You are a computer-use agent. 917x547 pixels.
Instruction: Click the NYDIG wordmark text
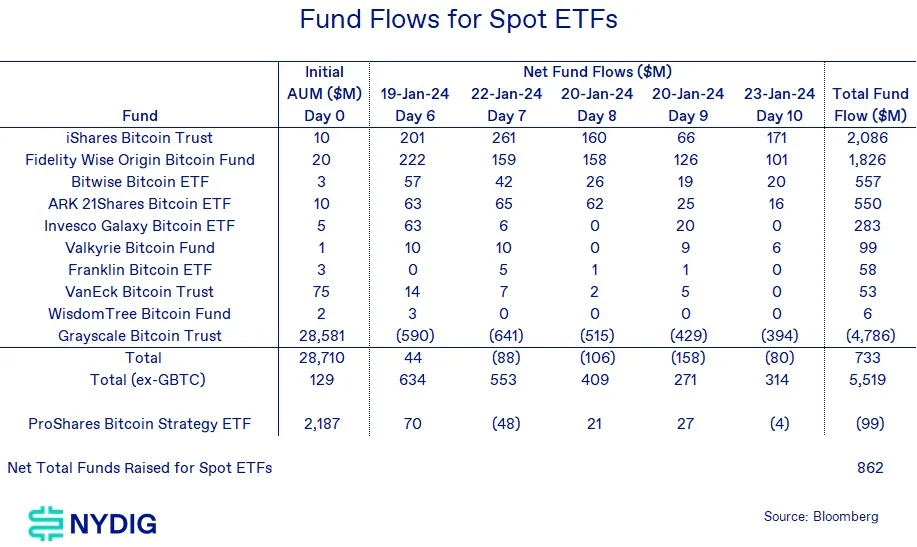(112, 523)
